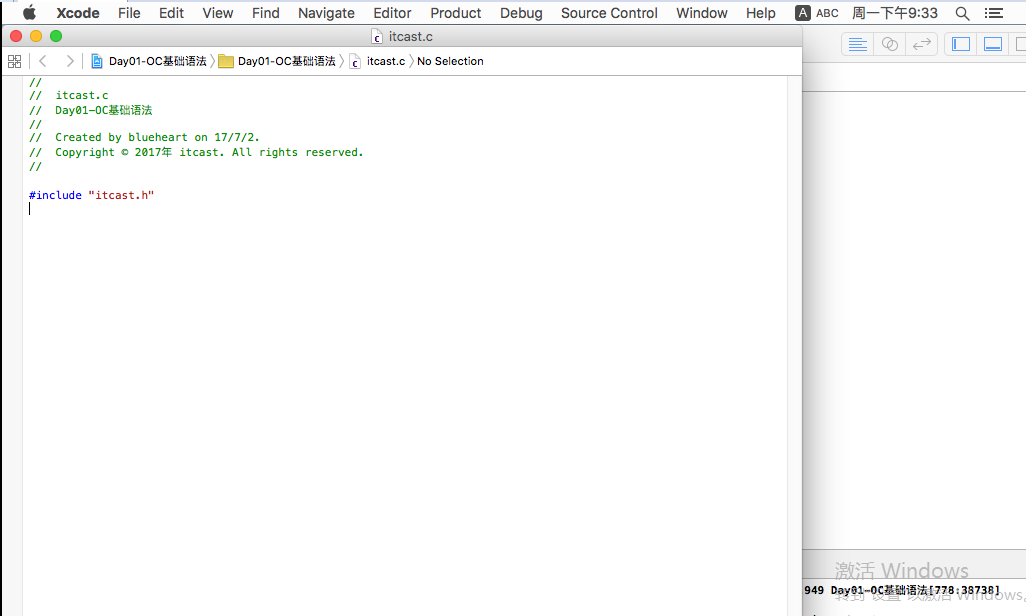This screenshot has height=616, width=1026.
Task: Show the Version editor
Action: pos(921,45)
